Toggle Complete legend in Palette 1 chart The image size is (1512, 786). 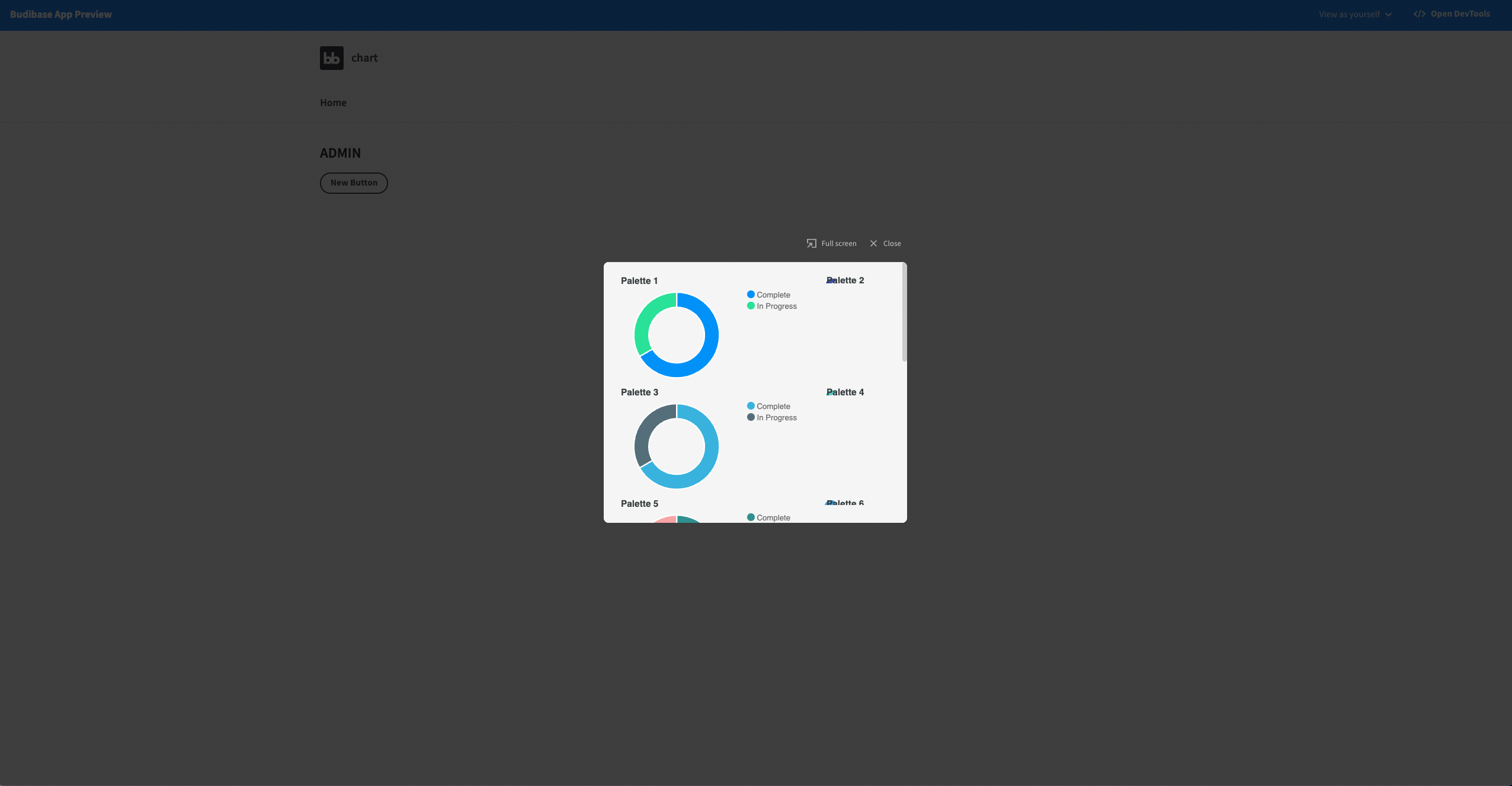click(x=768, y=295)
